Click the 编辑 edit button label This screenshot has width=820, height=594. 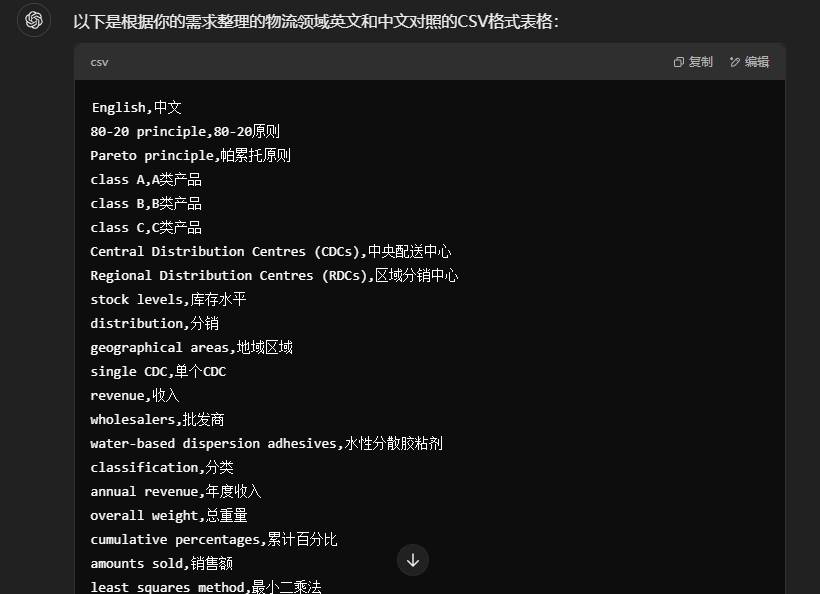point(757,62)
